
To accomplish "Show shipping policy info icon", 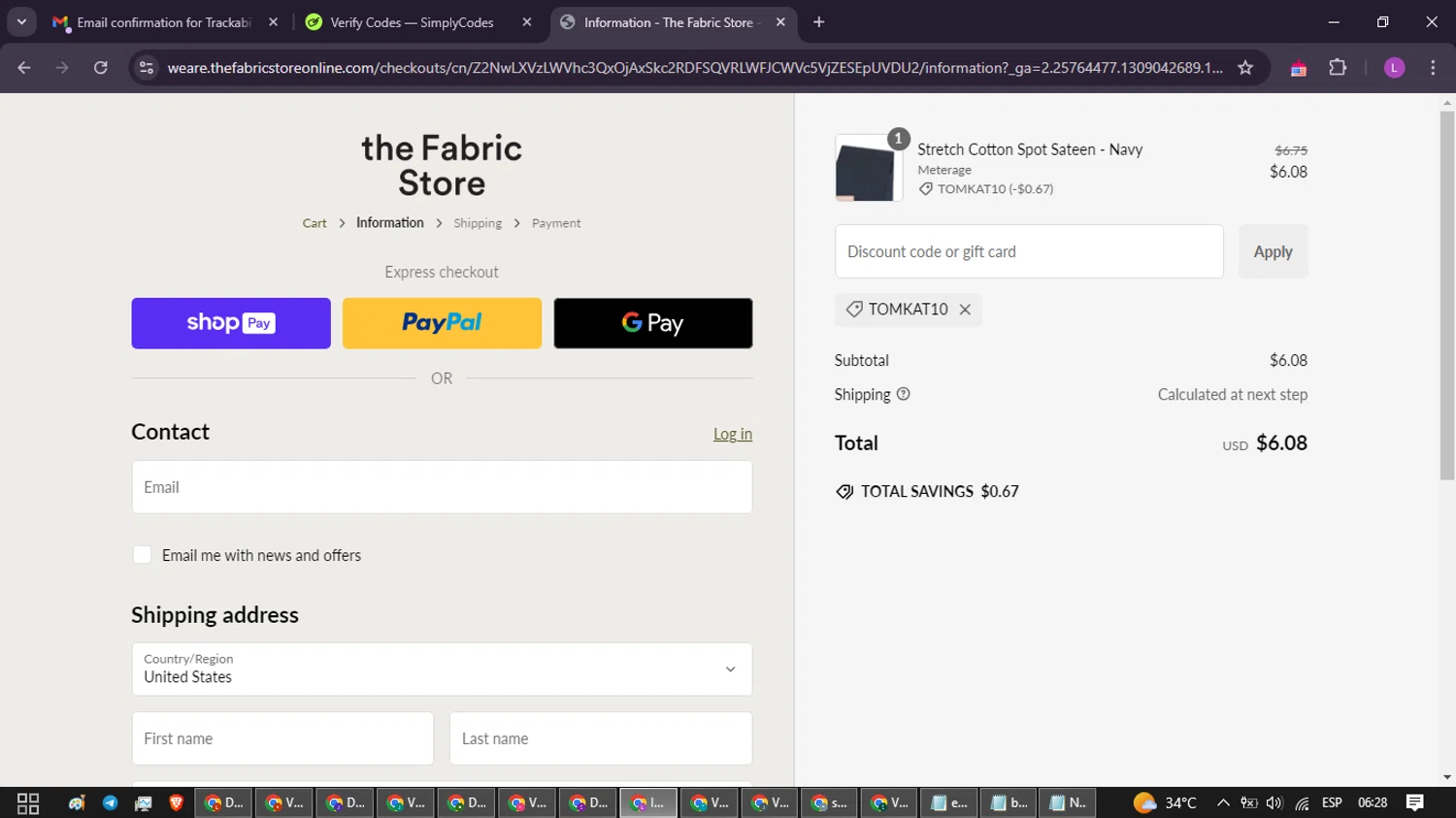I will (903, 394).
